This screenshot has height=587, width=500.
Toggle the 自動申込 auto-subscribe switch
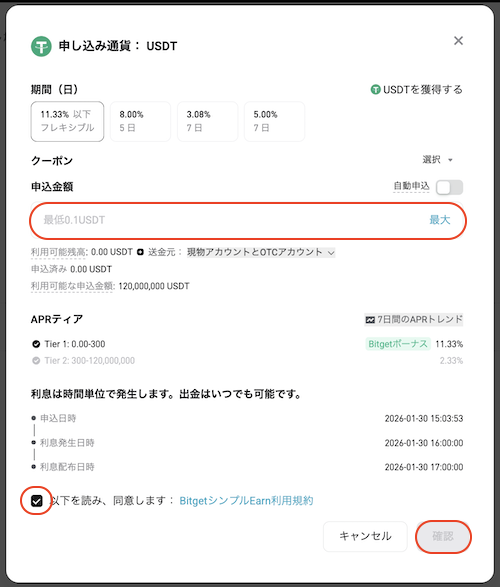pyautogui.click(x=449, y=187)
